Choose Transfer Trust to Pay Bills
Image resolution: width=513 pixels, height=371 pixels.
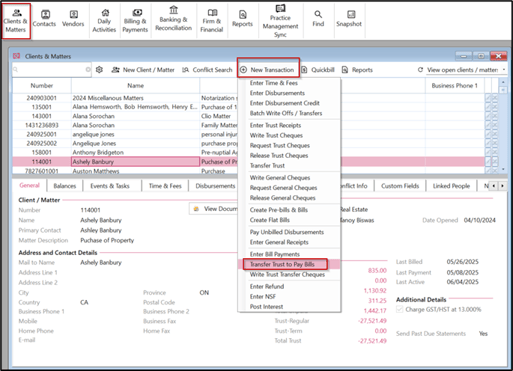coord(282,264)
